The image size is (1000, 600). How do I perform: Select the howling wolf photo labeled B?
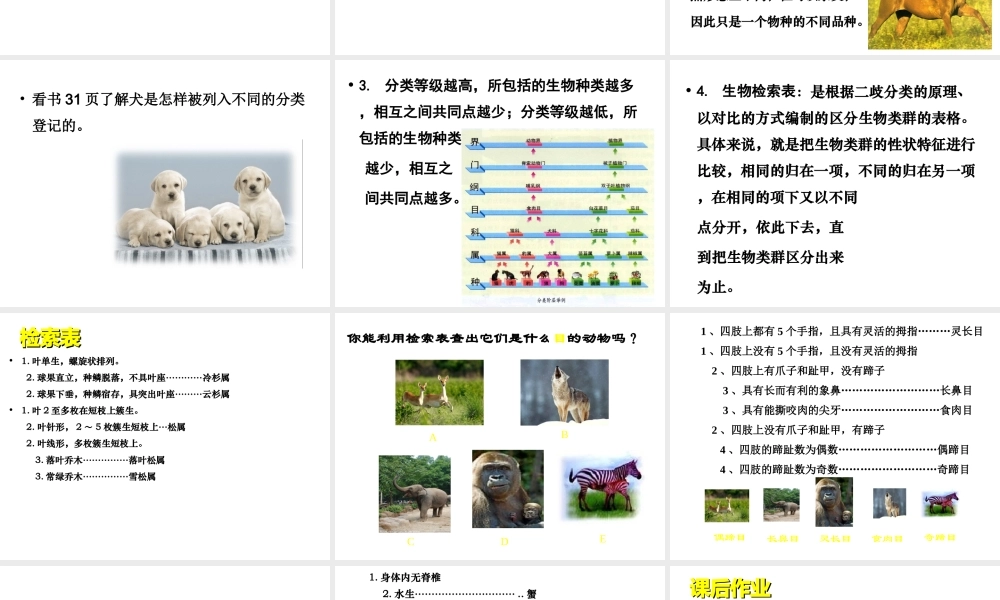click(x=564, y=392)
